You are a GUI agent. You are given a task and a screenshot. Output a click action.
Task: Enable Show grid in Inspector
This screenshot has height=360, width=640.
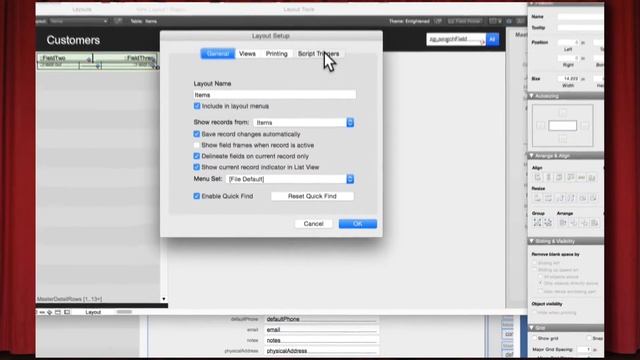(x=535, y=338)
